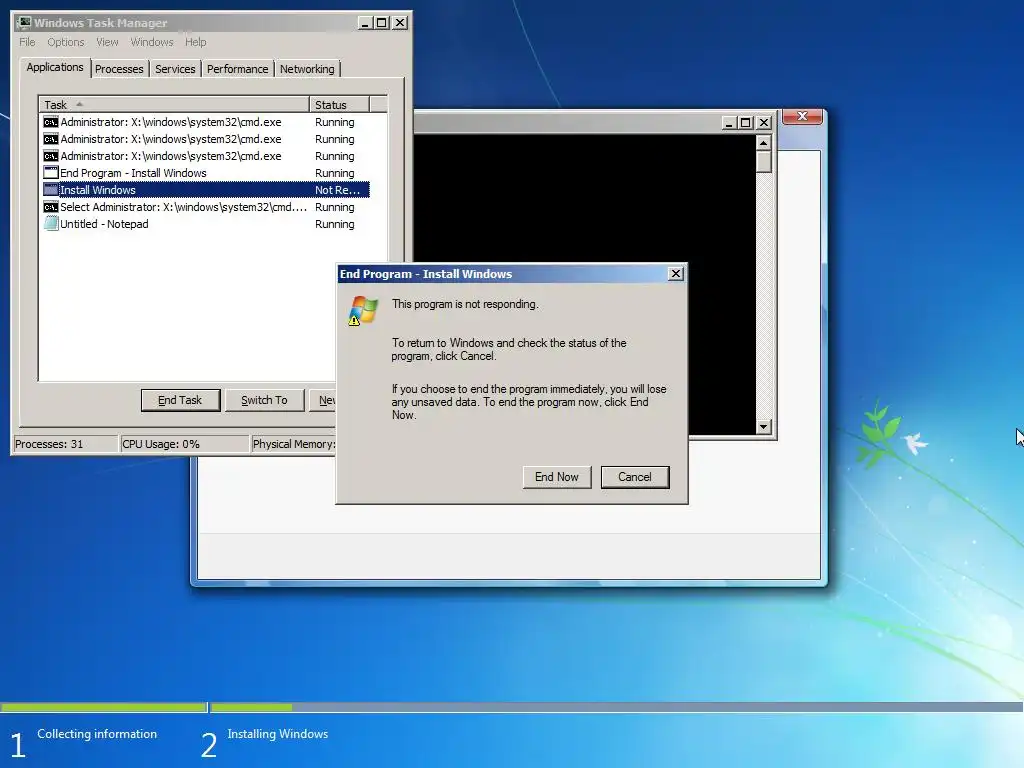The width and height of the screenshot is (1024, 768).
Task: Click the command prompt scrollbar up arrow
Action: point(763,142)
